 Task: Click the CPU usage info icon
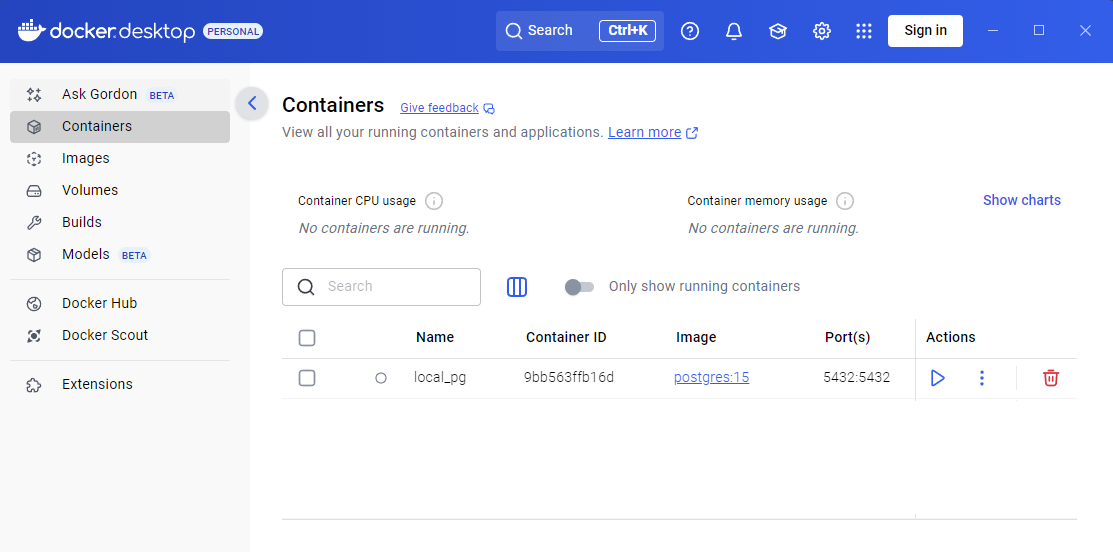coord(434,201)
